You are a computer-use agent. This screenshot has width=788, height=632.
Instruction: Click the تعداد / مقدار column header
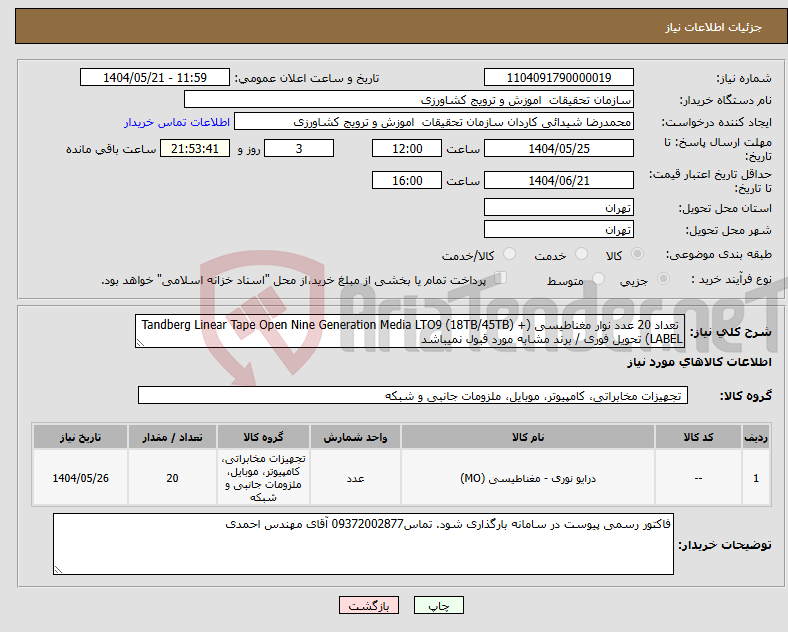pos(172,437)
